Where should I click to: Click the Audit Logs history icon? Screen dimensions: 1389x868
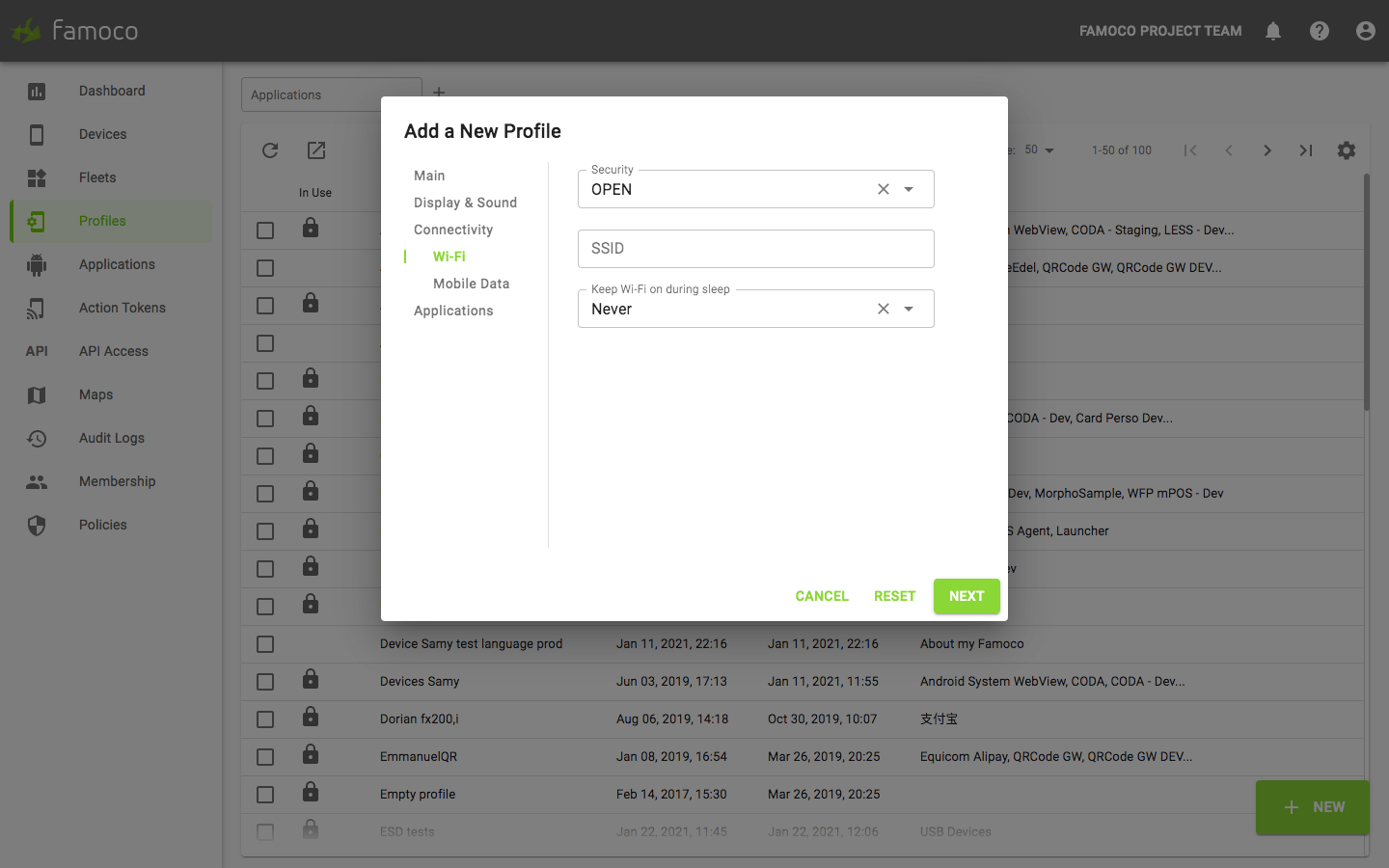(37, 439)
